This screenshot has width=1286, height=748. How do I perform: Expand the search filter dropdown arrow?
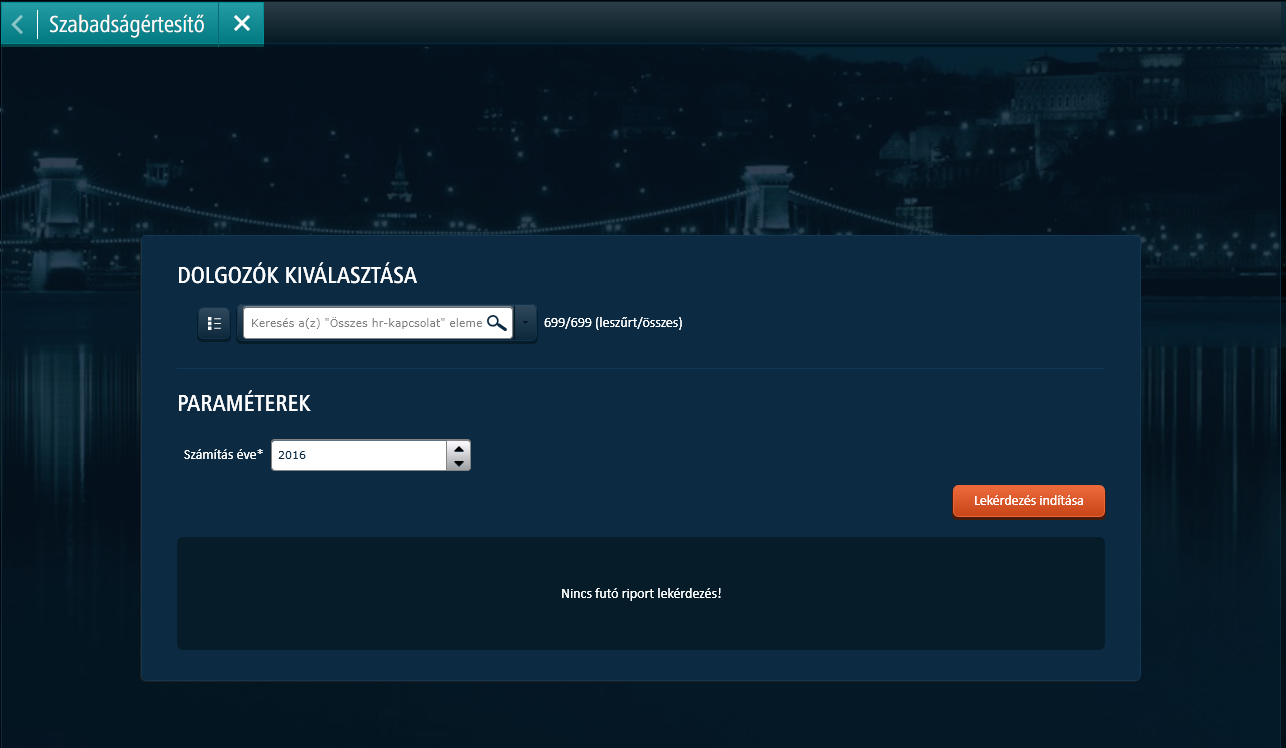point(526,323)
